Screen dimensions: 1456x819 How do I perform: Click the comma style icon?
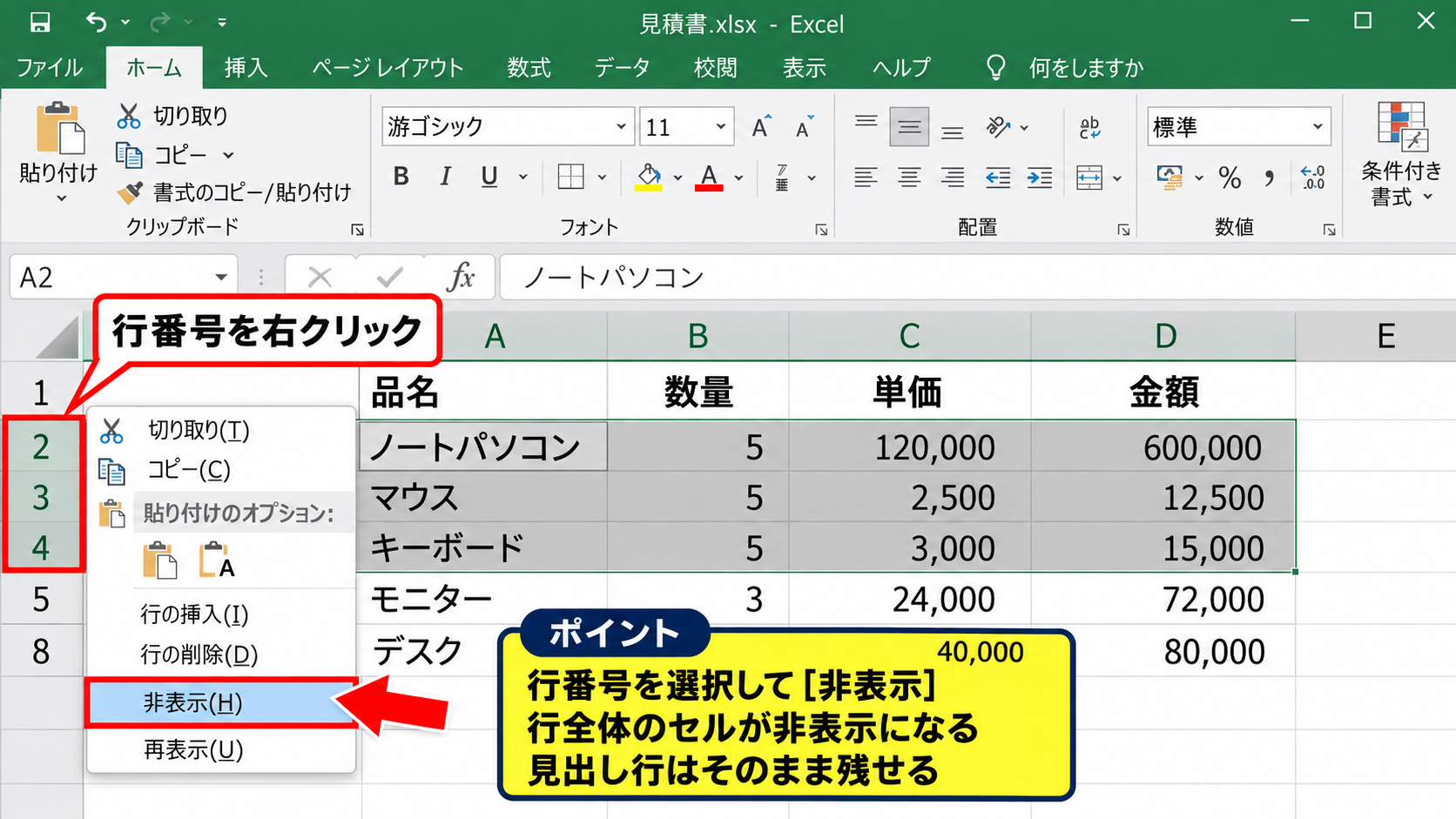pyautogui.click(x=1270, y=178)
